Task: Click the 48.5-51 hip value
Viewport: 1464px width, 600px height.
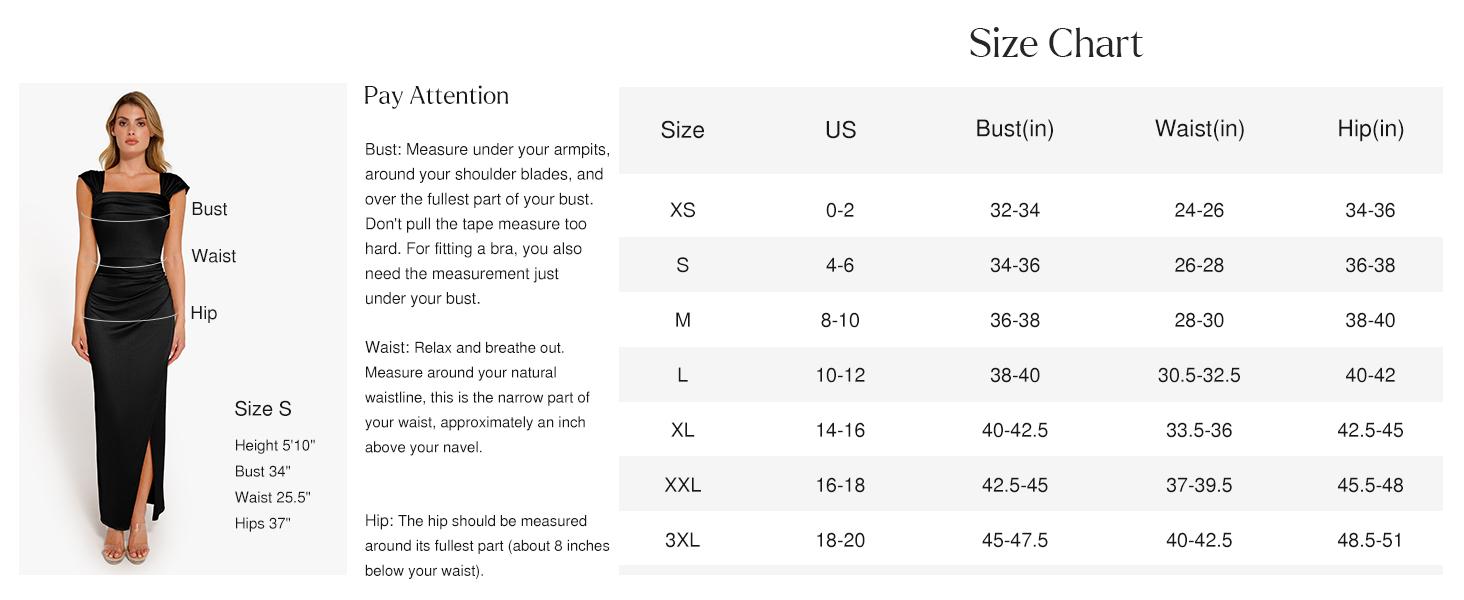Action: tap(1371, 540)
